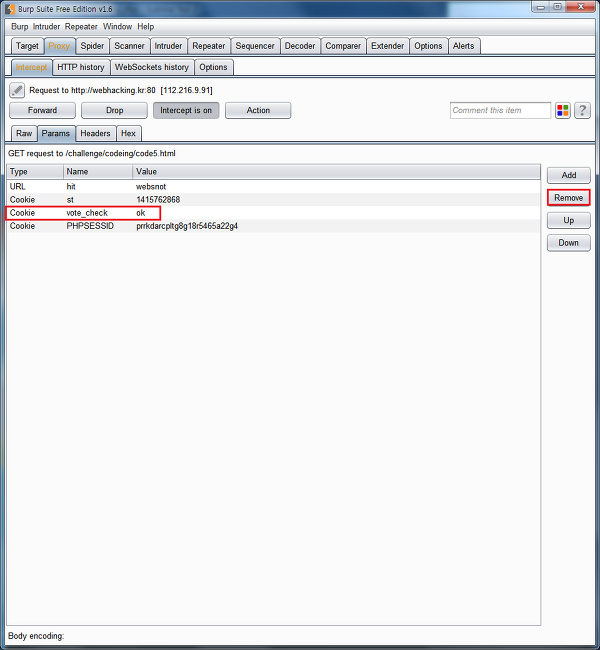Click the Remove parameter button
Viewport: 600px width, 650px height.
point(568,198)
